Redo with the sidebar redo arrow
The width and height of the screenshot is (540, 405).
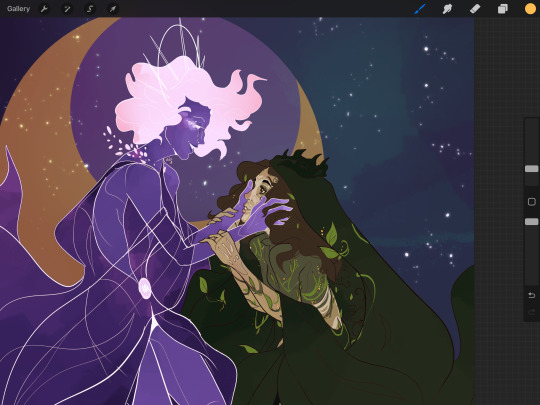[531, 312]
